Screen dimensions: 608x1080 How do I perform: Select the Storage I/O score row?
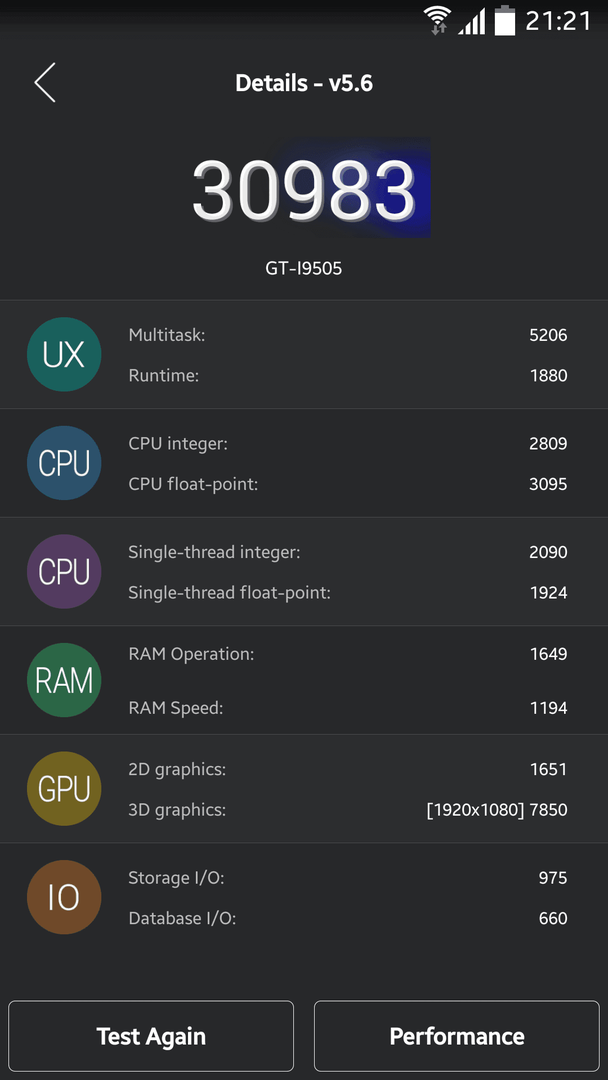point(348,878)
